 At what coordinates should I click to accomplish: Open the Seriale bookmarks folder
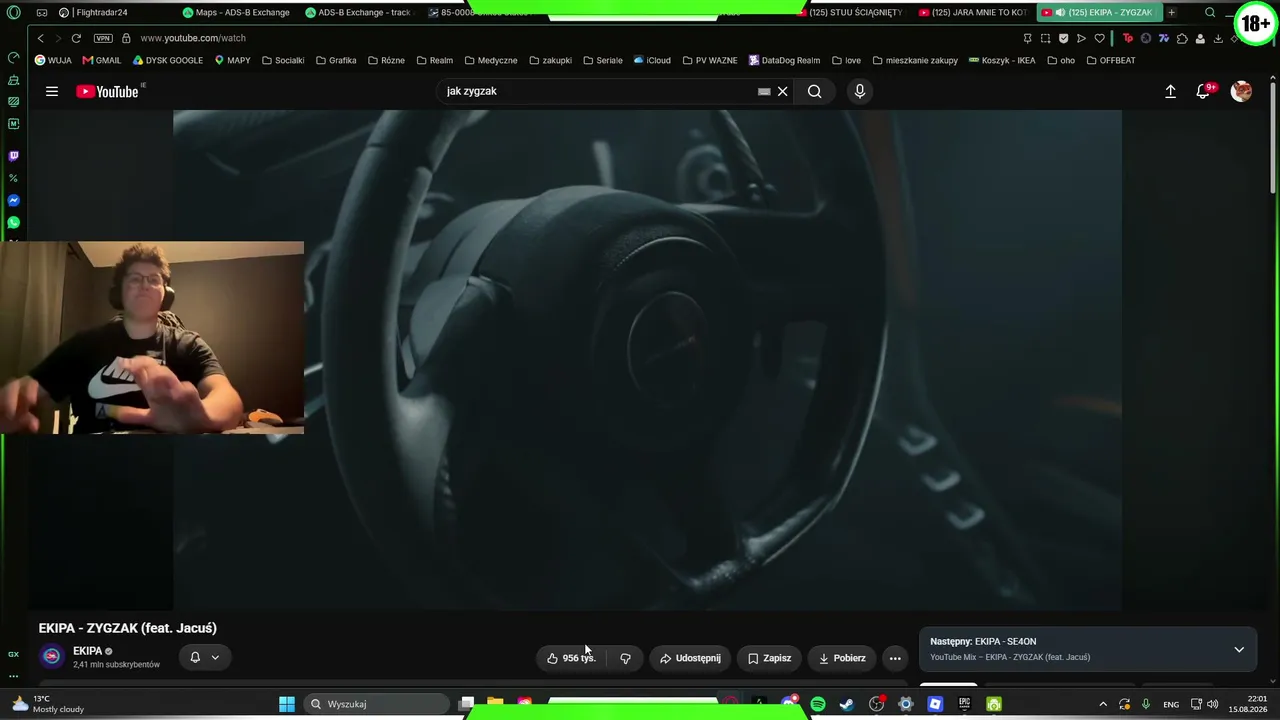(x=602, y=60)
